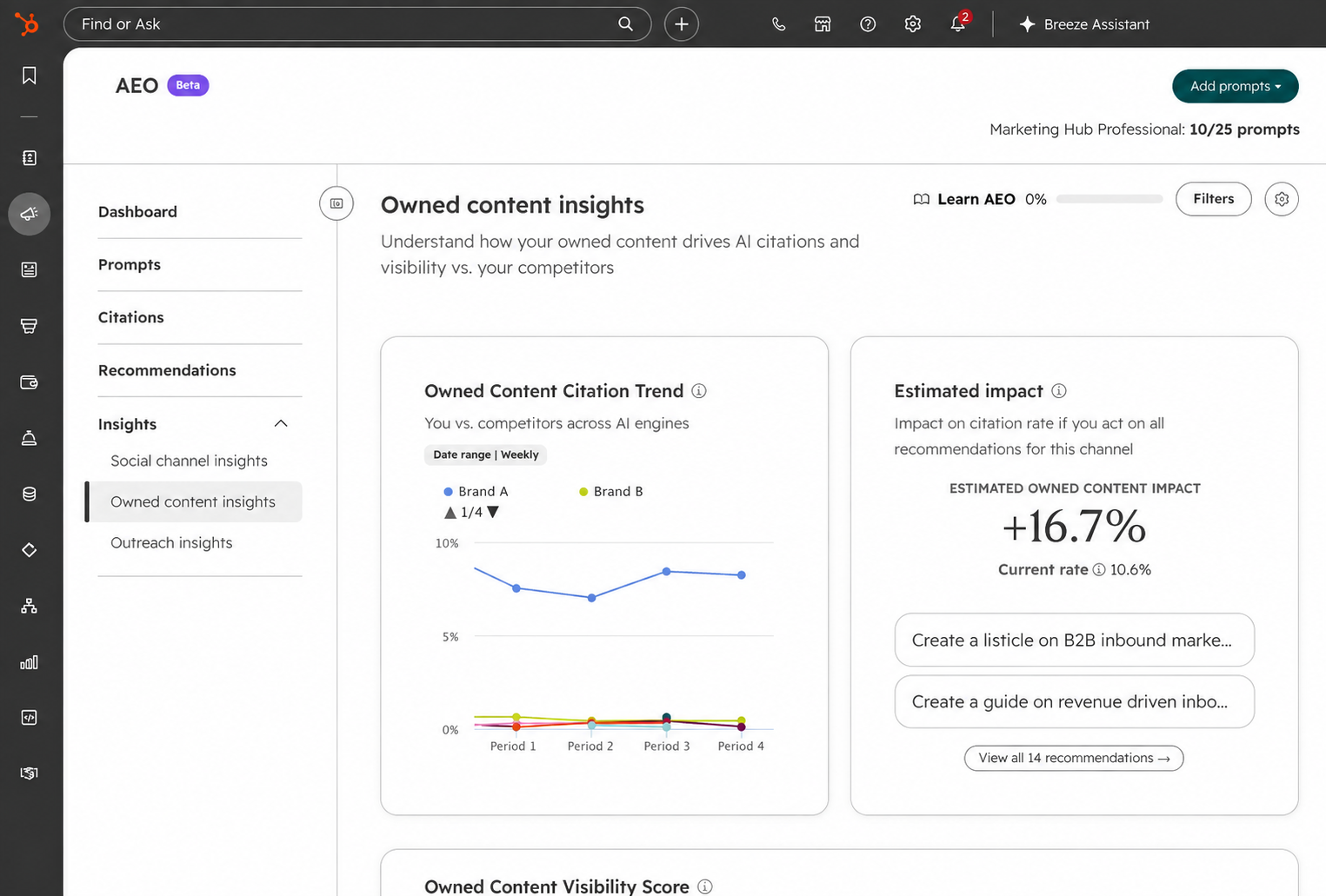
Task: Open the Data Management database icon
Action: (x=30, y=494)
